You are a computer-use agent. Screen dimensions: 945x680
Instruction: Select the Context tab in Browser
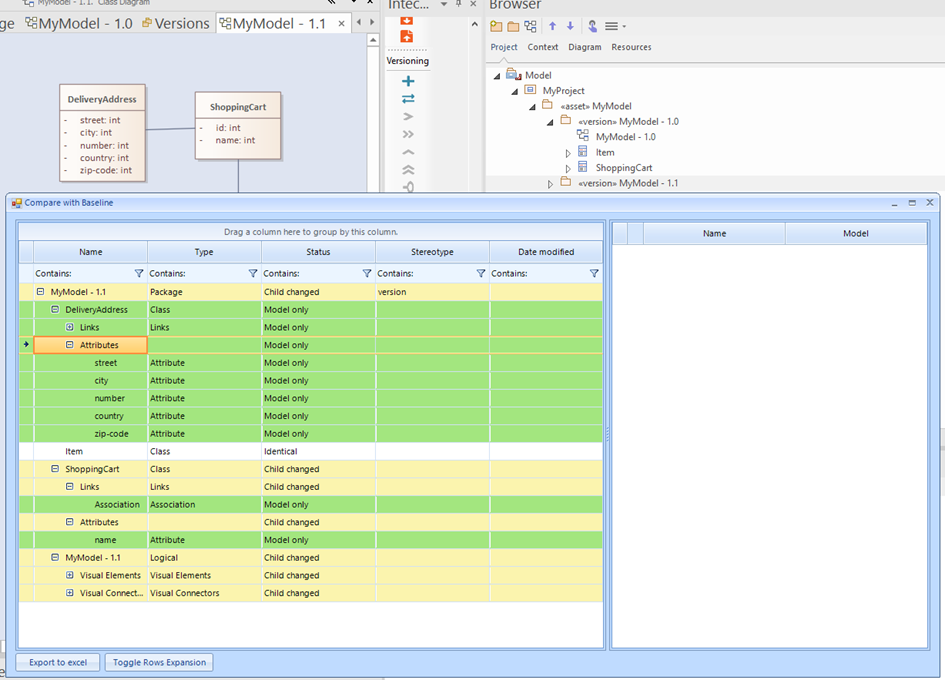click(543, 47)
